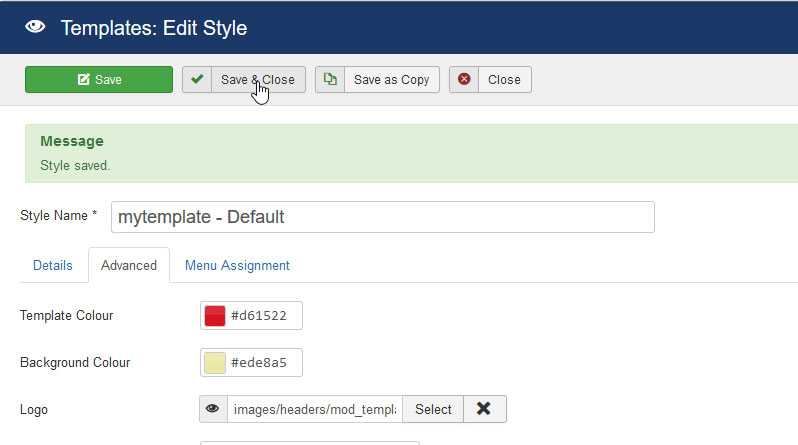Focus the Style Name text field
Viewport: 798px width, 445px height.
(x=383, y=217)
